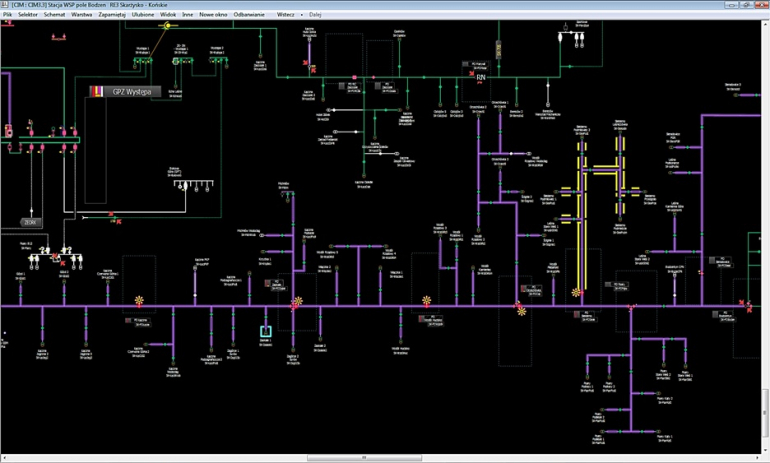Click the yellow circle junction node at top

click(168, 26)
